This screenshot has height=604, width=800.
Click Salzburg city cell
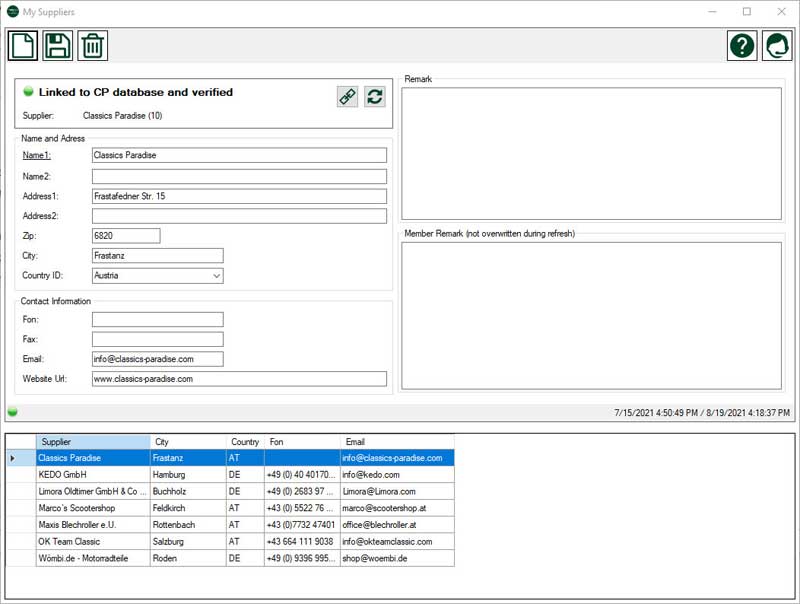point(188,542)
